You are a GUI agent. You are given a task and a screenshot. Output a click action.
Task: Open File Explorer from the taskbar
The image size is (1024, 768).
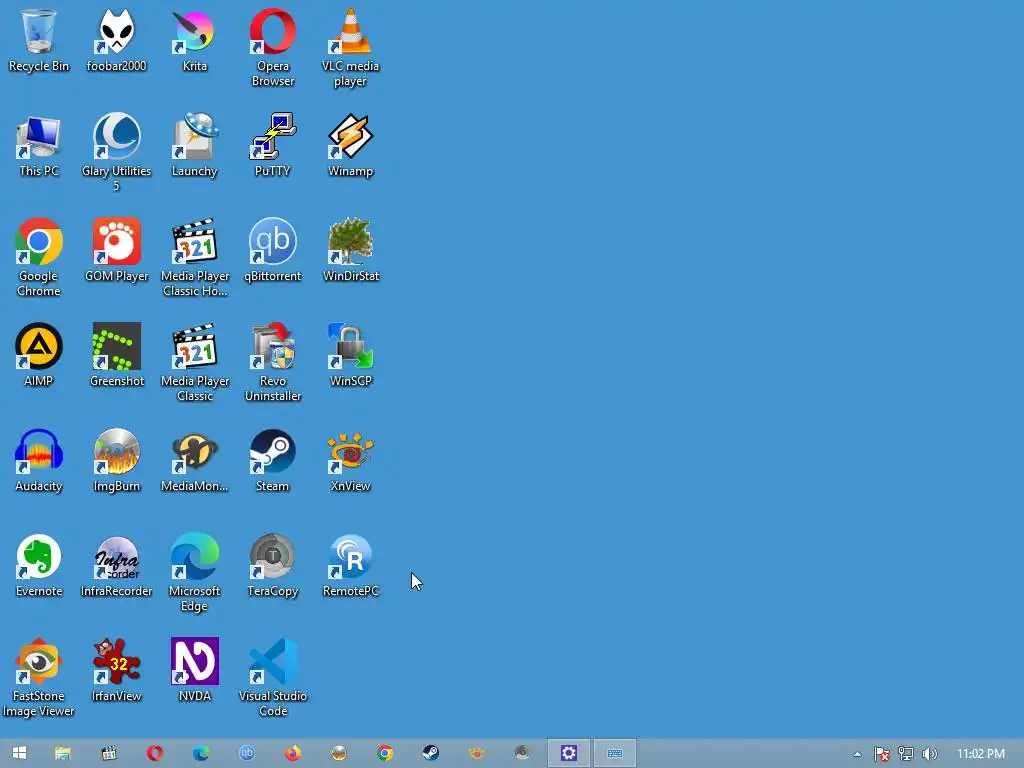(63, 753)
